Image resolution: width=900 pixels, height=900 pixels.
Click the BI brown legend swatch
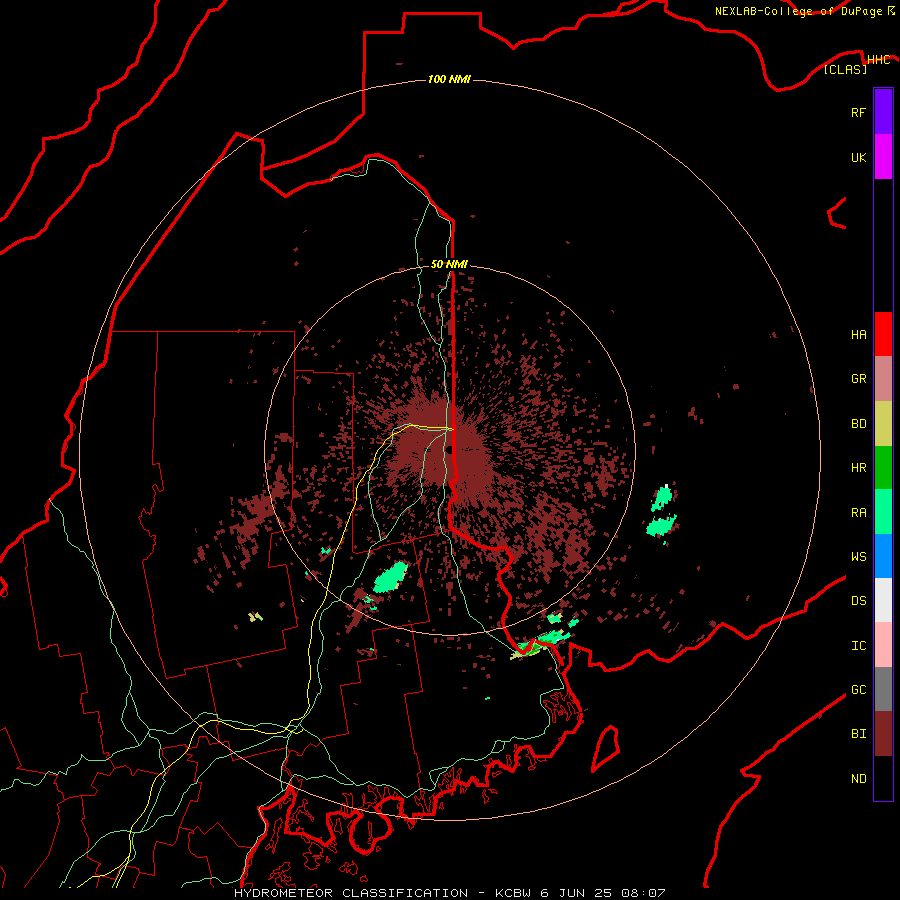883,734
